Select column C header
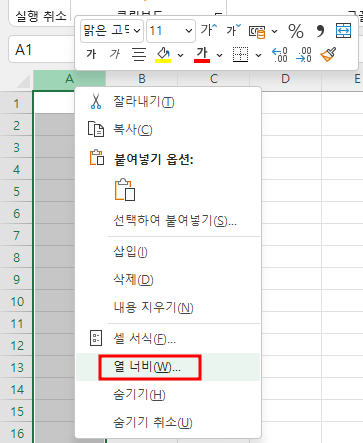This screenshot has height=443, width=363. tap(214, 80)
